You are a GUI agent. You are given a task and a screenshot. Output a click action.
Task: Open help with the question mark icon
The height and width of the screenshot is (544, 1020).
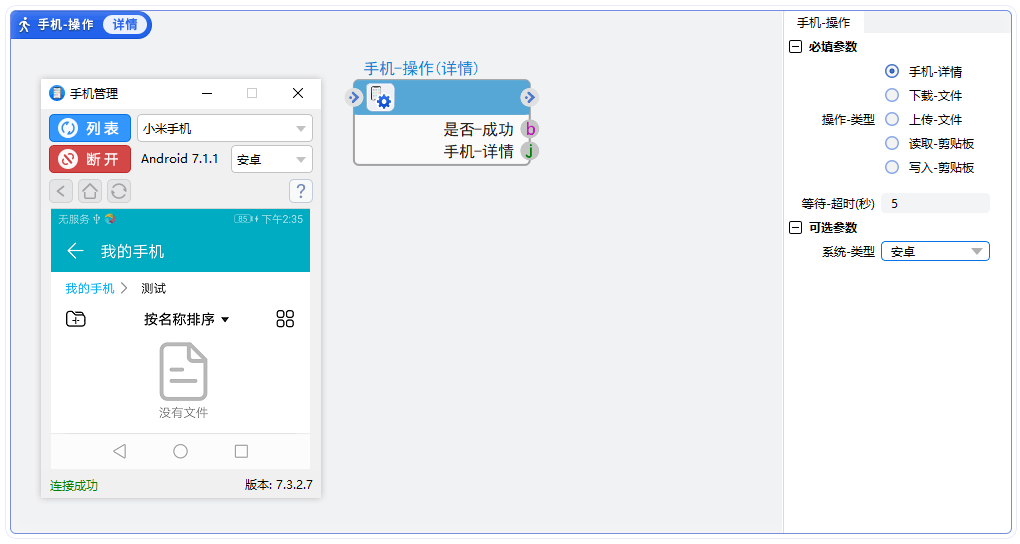pyautogui.click(x=300, y=191)
